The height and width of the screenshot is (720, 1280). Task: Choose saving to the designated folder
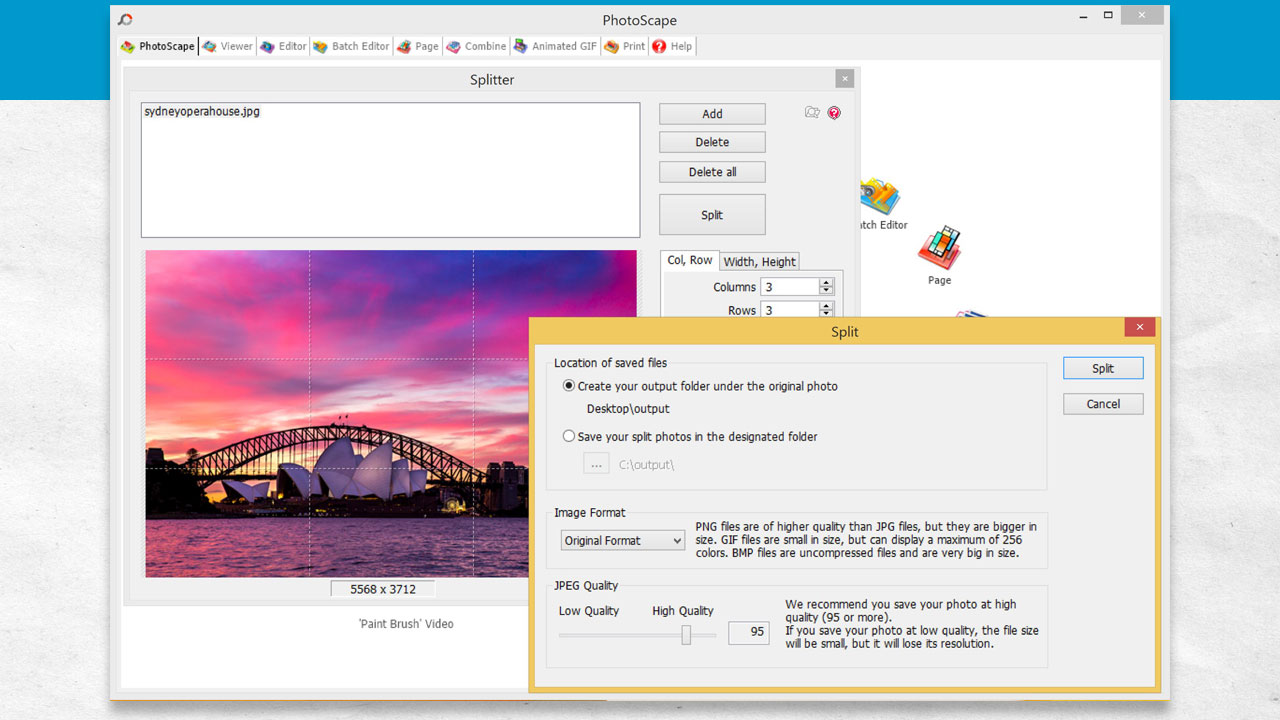pos(568,435)
